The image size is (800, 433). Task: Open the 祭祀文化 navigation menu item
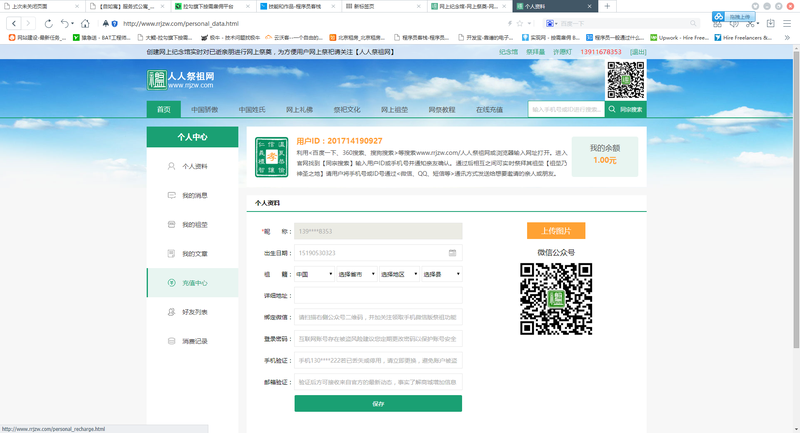click(x=347, y=109)
